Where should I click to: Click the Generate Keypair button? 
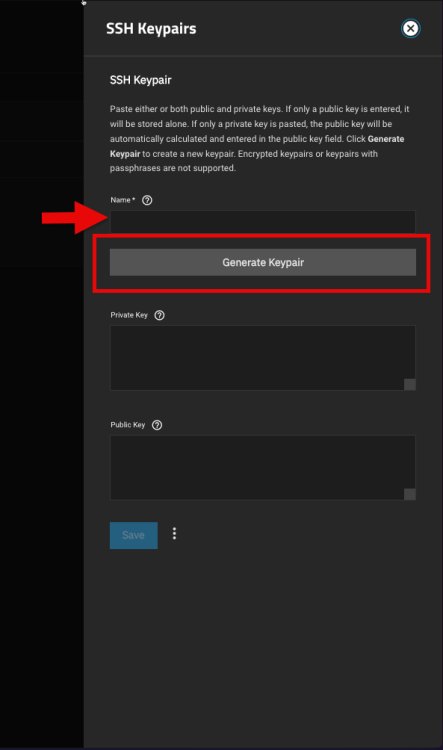[x=263, y=262]
